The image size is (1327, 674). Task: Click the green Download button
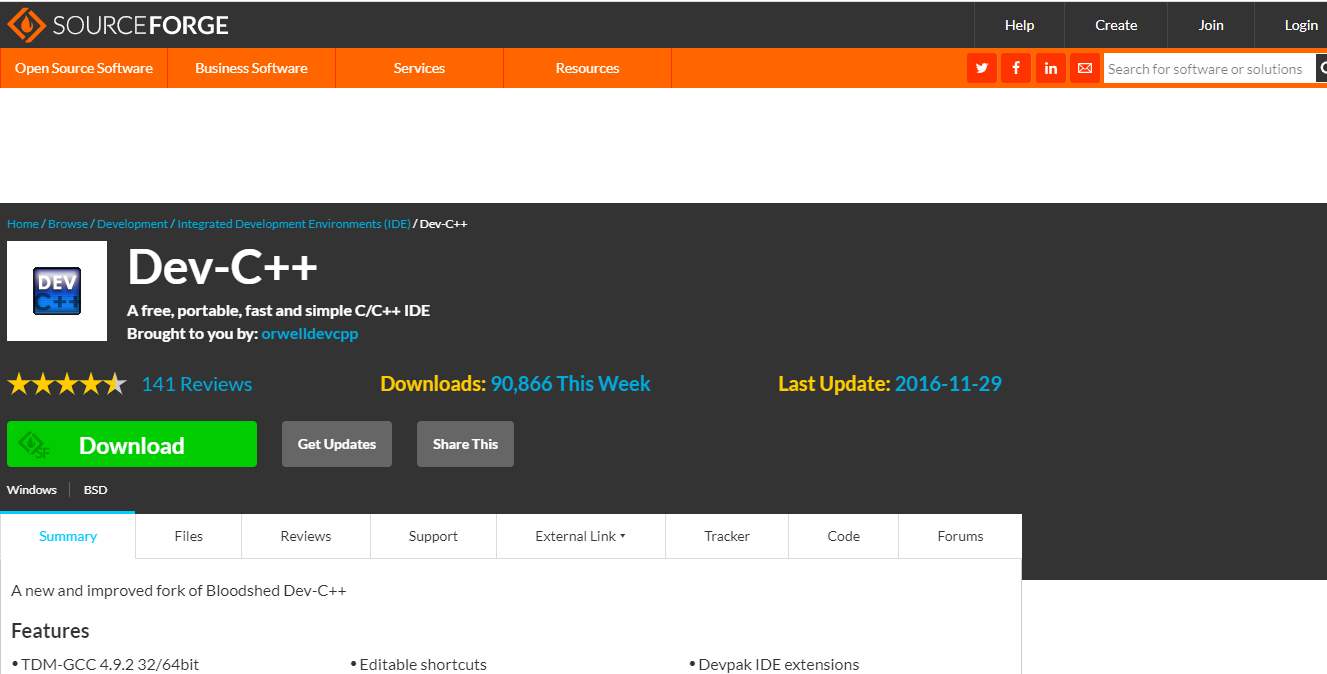pos(132,444)
